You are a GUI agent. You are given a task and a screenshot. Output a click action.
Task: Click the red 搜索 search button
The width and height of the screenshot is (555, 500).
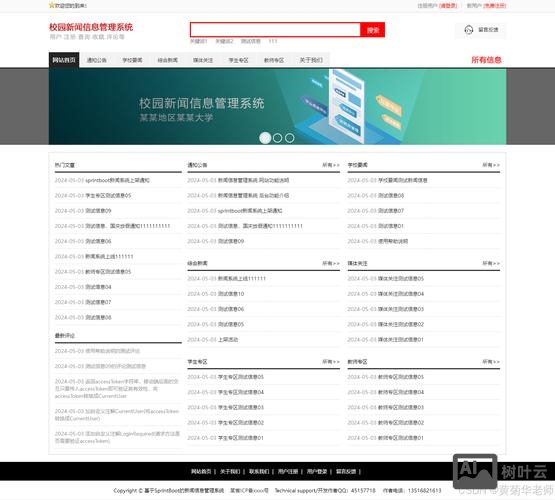pyautogui.click(x=373, y=30)
